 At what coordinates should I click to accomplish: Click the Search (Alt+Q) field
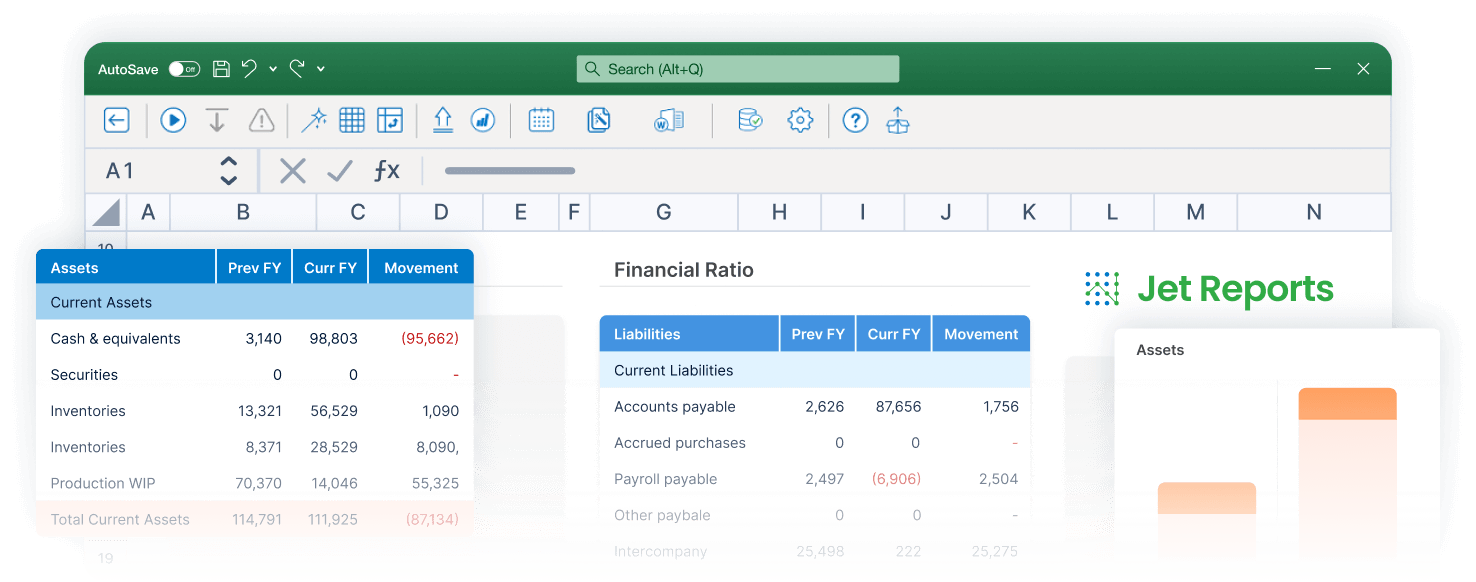(x=738, y=69)
